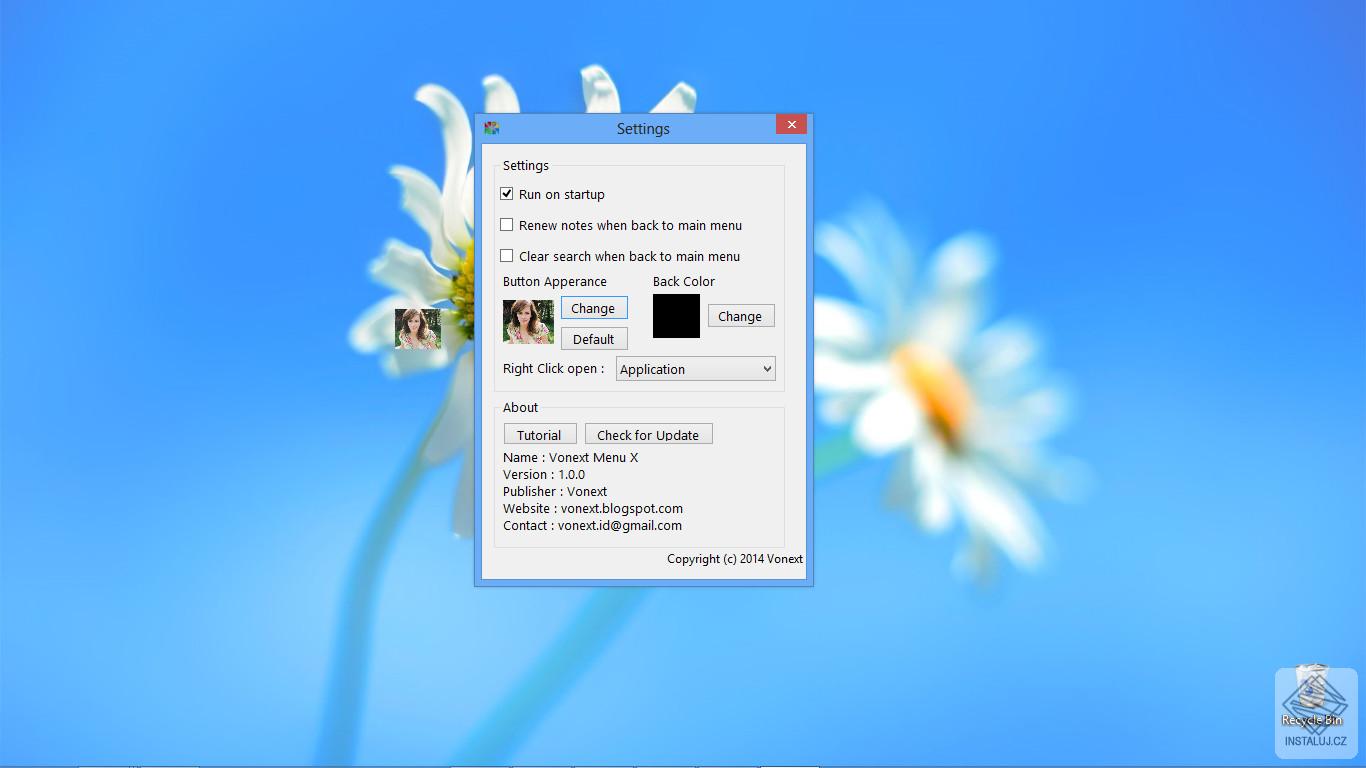Expand the Right Click open dropdown
Image resolution: width=1366 pixels, height=768 pixels.
pyautogui.click(x=696, y=369)
